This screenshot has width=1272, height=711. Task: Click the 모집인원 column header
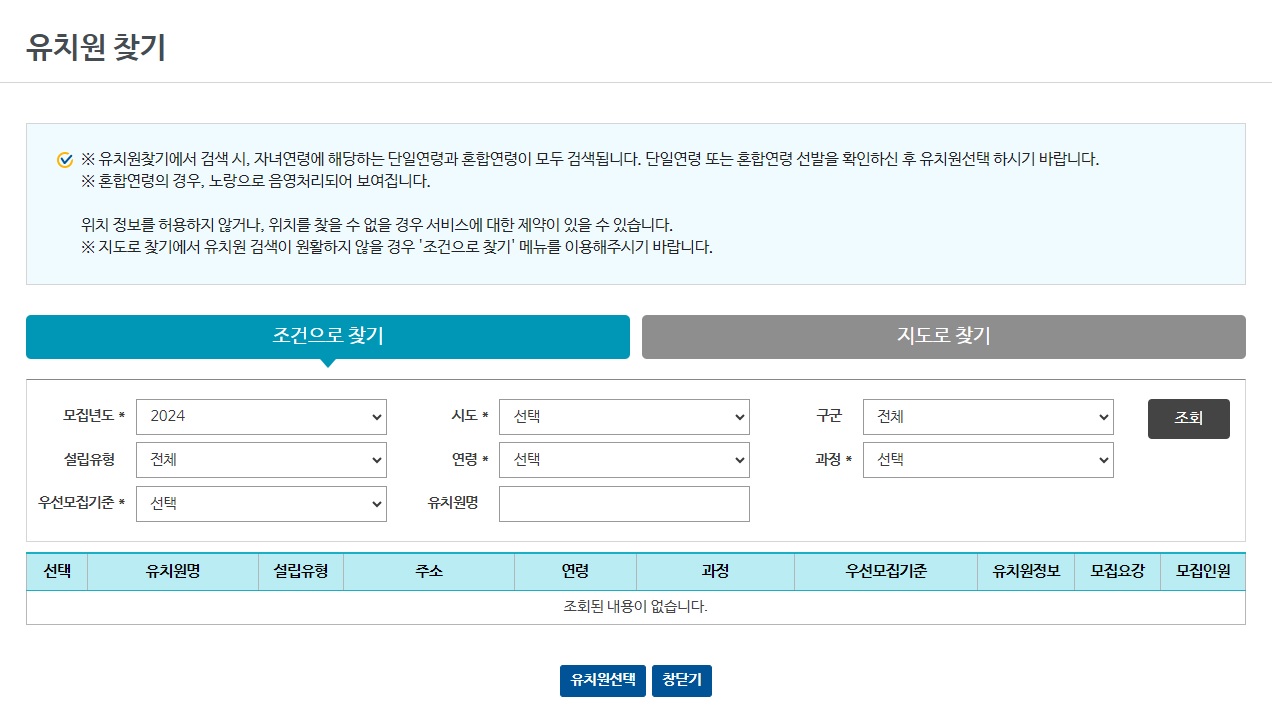tap(1205, 571)
